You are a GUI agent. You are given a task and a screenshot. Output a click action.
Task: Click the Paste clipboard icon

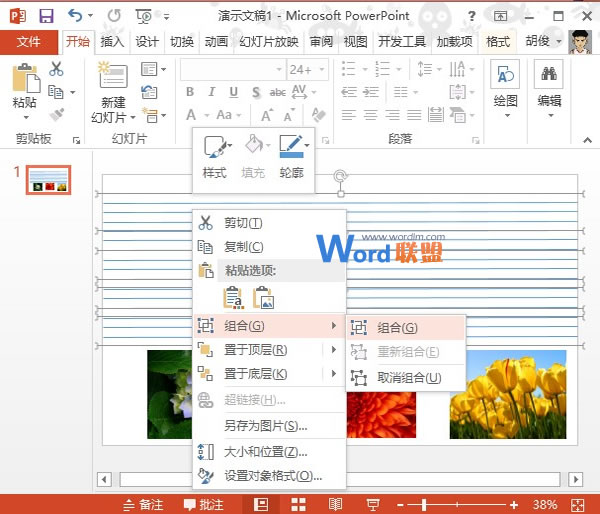[x=25, y=78]
